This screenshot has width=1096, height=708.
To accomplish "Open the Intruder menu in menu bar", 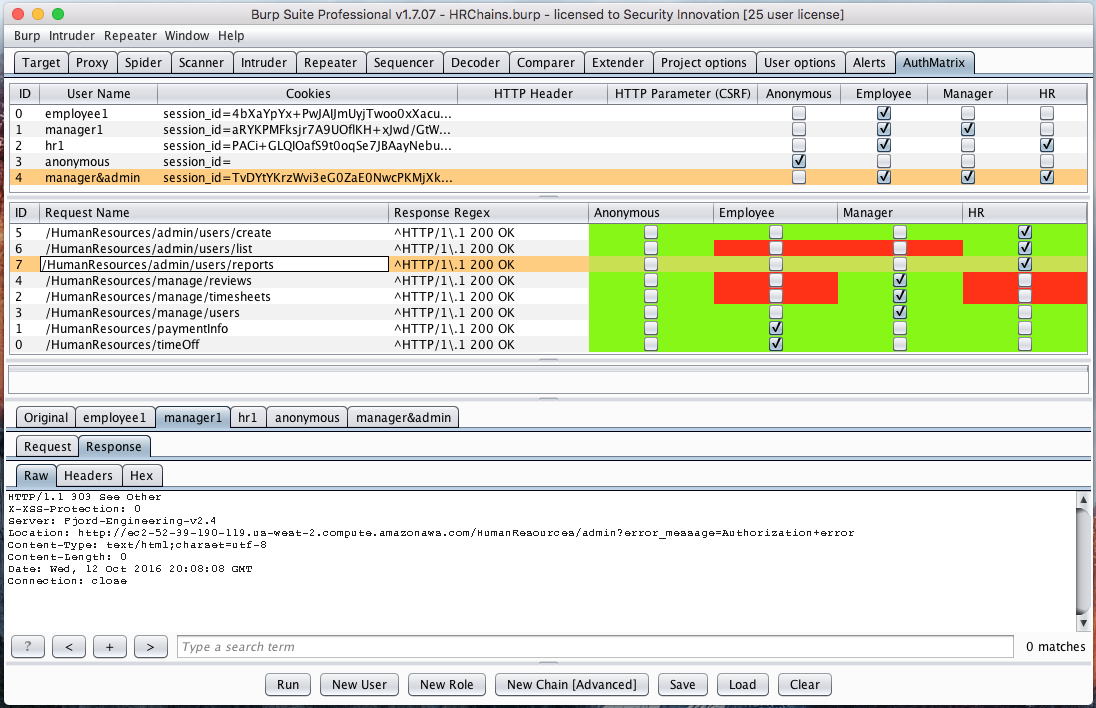I will 72,35.
